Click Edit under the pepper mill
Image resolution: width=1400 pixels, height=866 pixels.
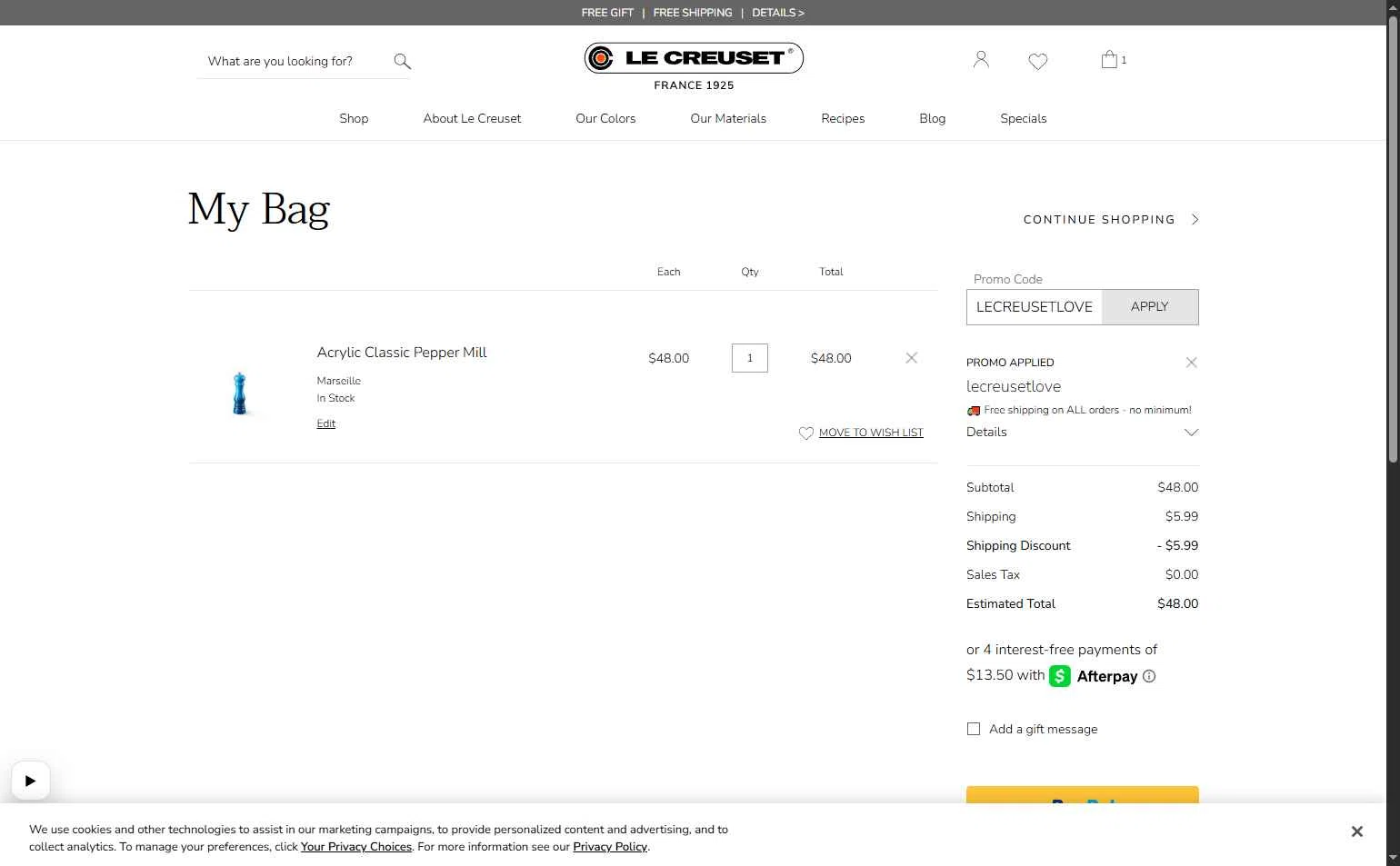click(326, 423)
